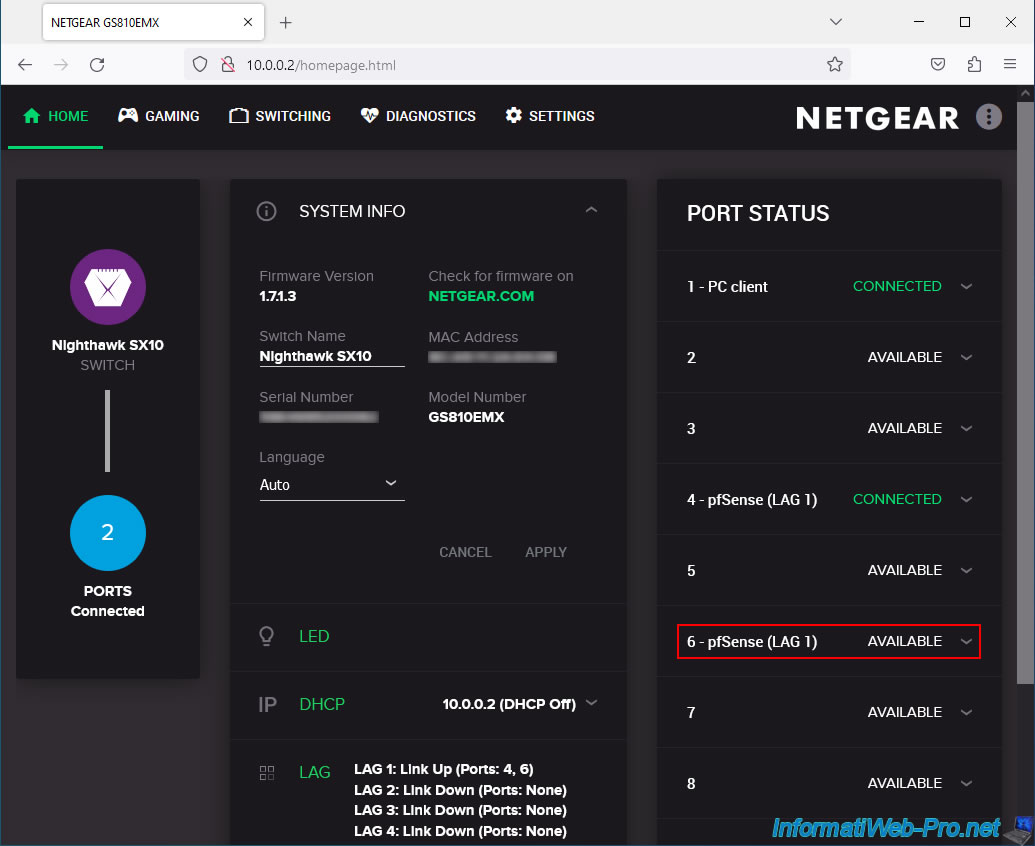Open the Language dropdown
The width and height of the screenshot is (1035, 846).
[x=332, y=484]
